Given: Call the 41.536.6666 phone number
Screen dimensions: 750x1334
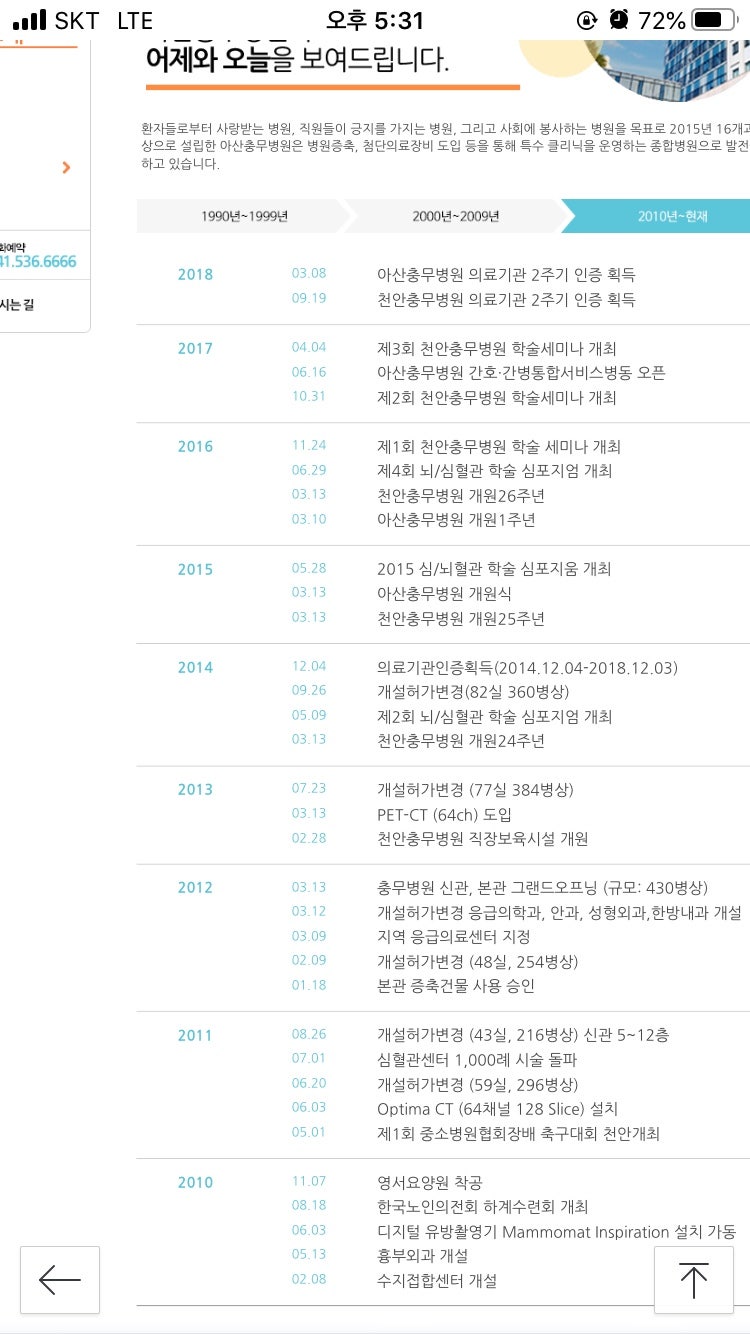Looking at the screenshot, I should point(38,261).
